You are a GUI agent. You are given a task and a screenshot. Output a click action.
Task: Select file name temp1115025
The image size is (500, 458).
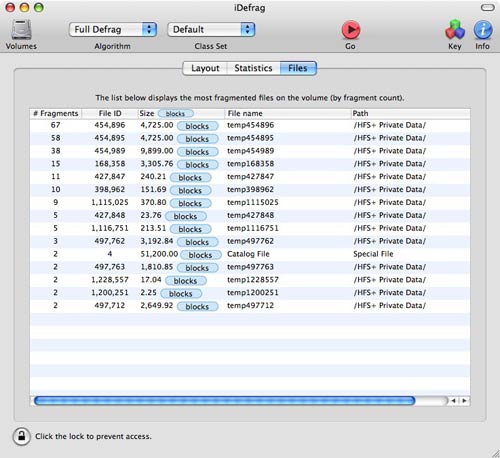(253, 203)
